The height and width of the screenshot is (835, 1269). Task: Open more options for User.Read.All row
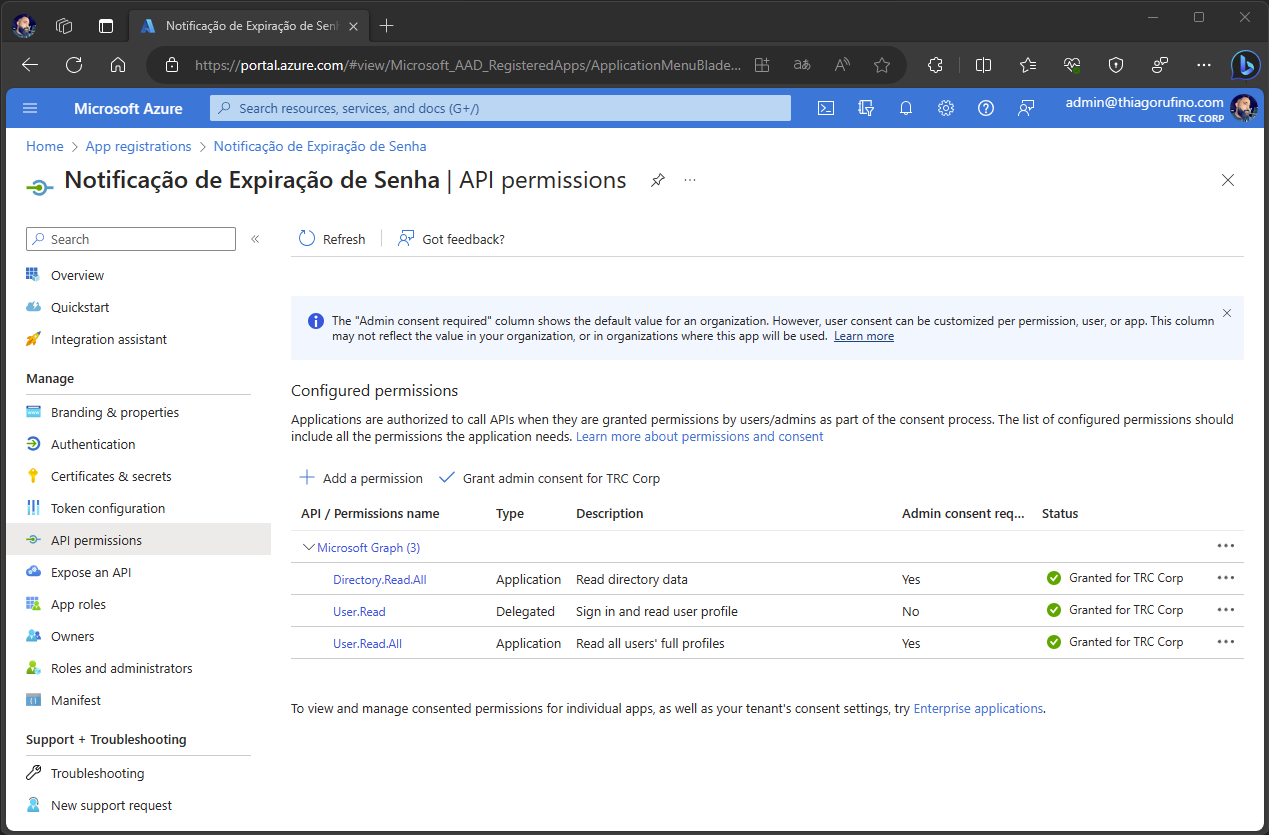[x=1226, y=642]
